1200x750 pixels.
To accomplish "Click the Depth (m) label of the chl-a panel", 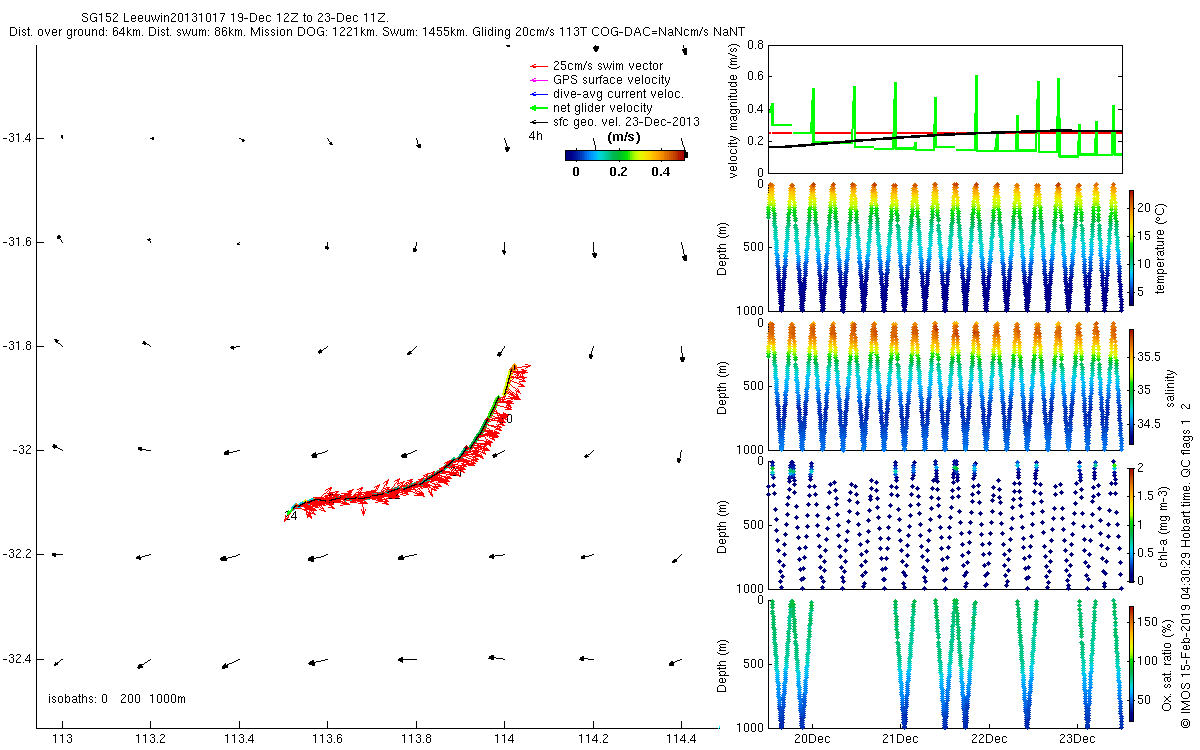I will click(x=724, y=525).
